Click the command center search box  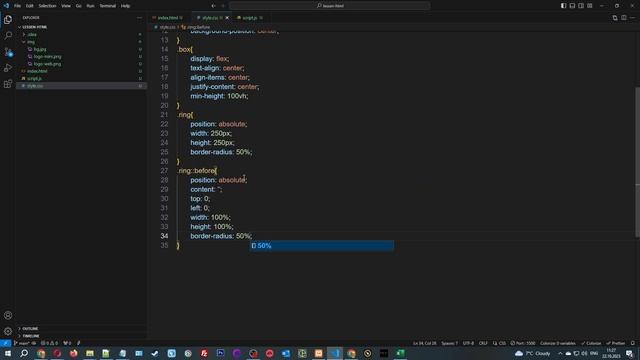[330, 6]
